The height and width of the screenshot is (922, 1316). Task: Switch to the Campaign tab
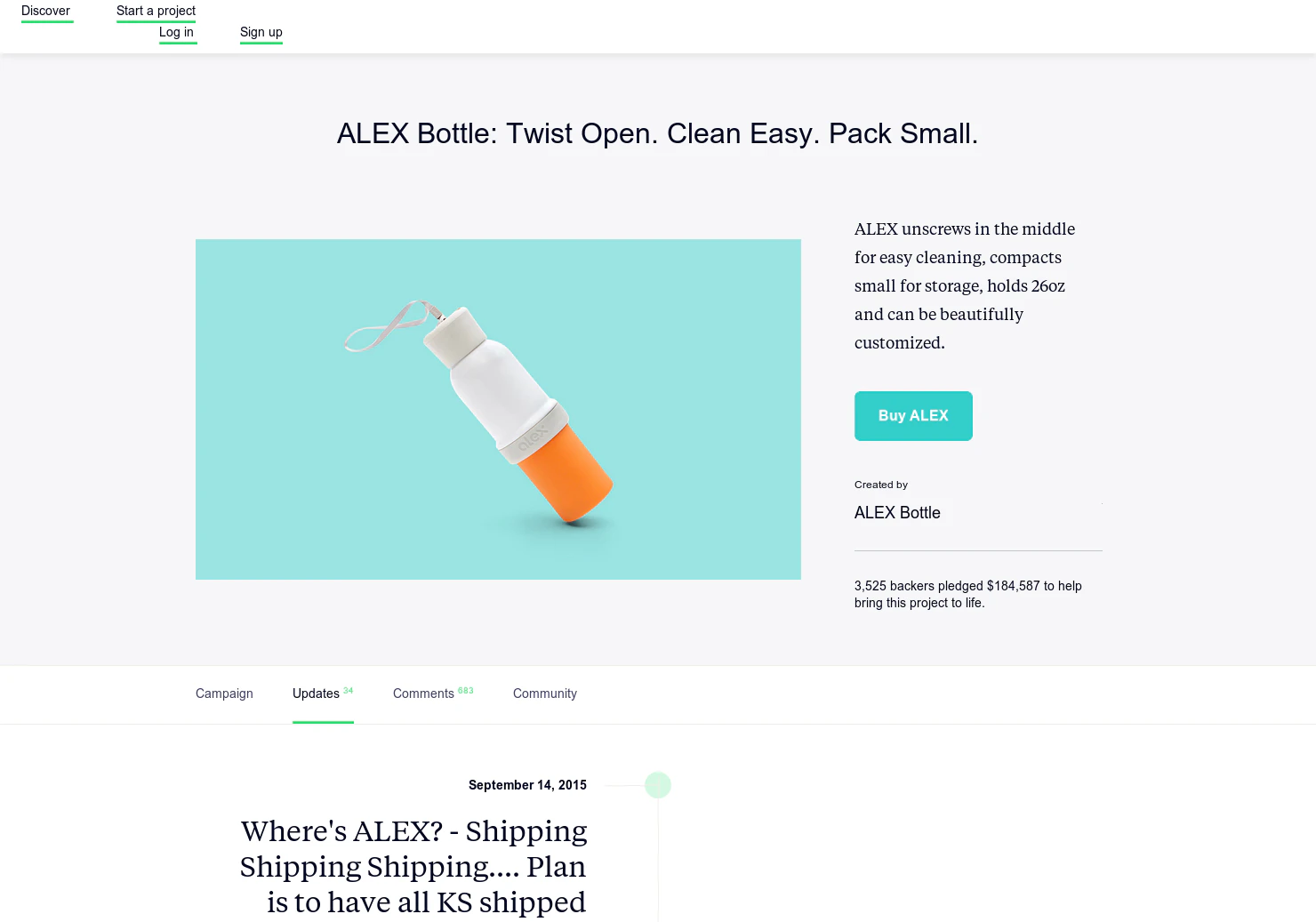coord(224,694)
